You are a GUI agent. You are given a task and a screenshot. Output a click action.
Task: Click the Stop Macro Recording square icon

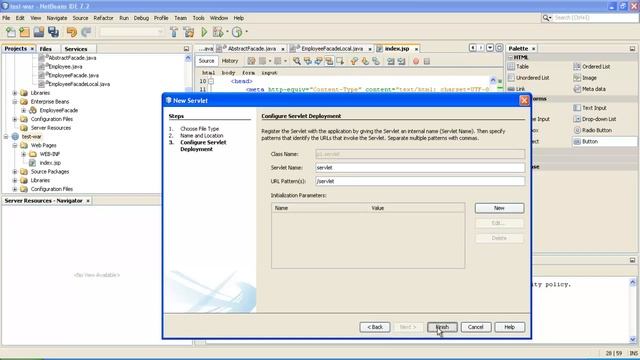click(427, 61)
